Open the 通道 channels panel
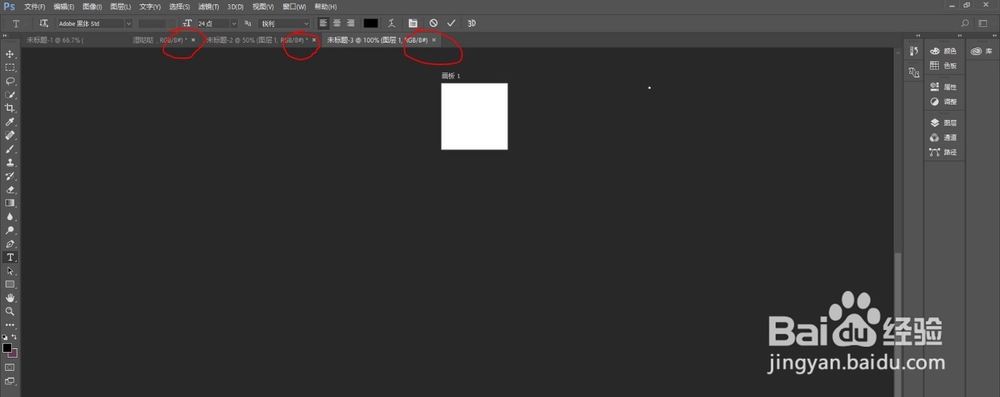Screen dimensions: 1000x397 pyautogui.click(x=944, y=137)
